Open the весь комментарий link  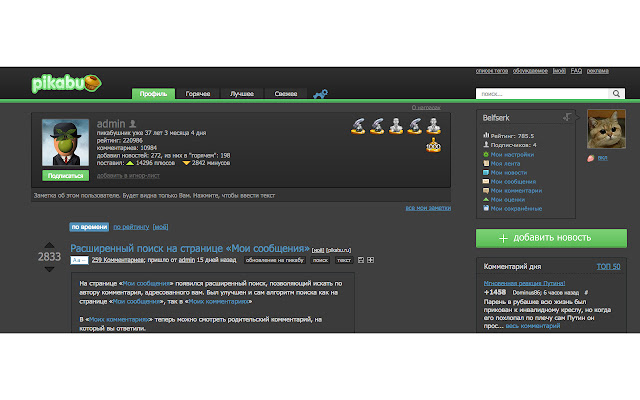(533, 326)
